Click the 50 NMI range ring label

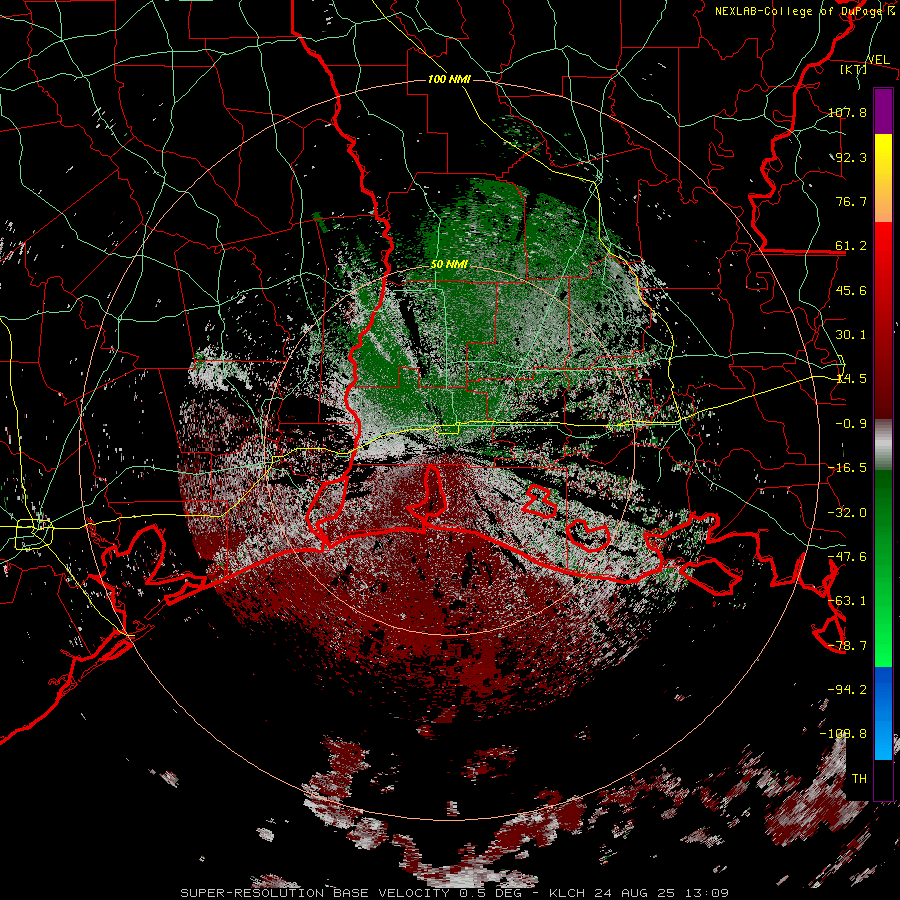click(449, 265)
